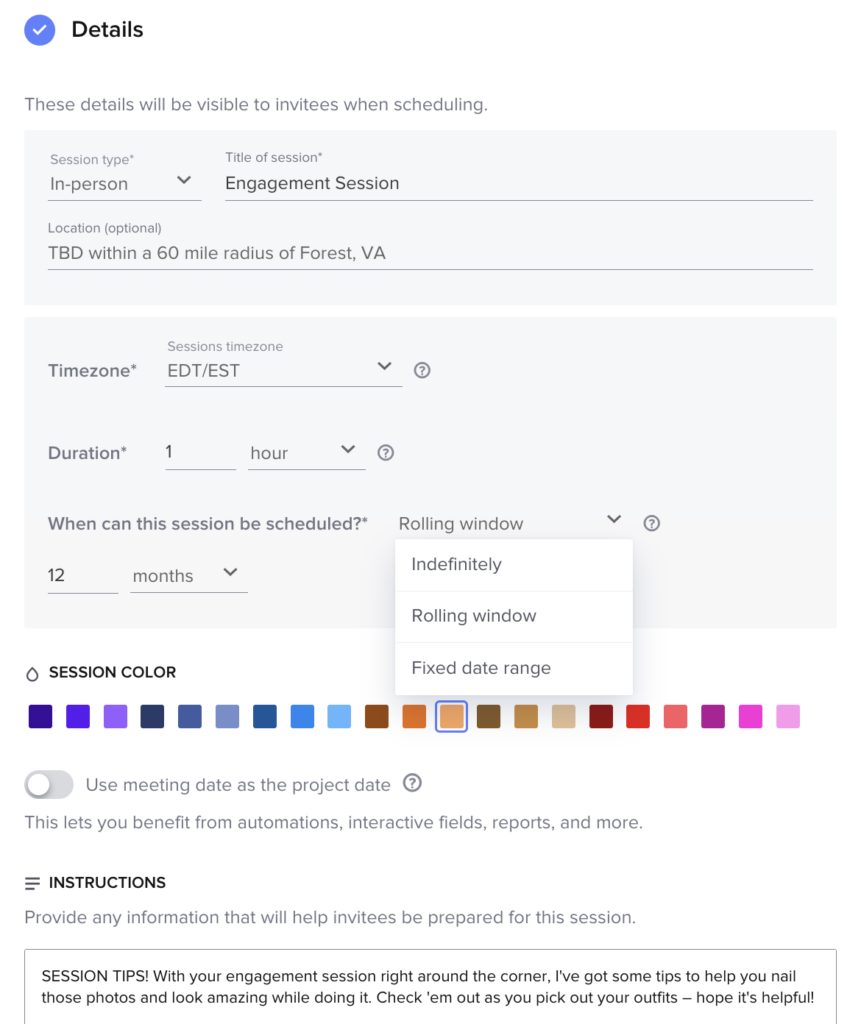This screenshot has height=1024, width=861.
Task: Expand the Sessions timezone EDT/EST dropdown
Action: 283,370
